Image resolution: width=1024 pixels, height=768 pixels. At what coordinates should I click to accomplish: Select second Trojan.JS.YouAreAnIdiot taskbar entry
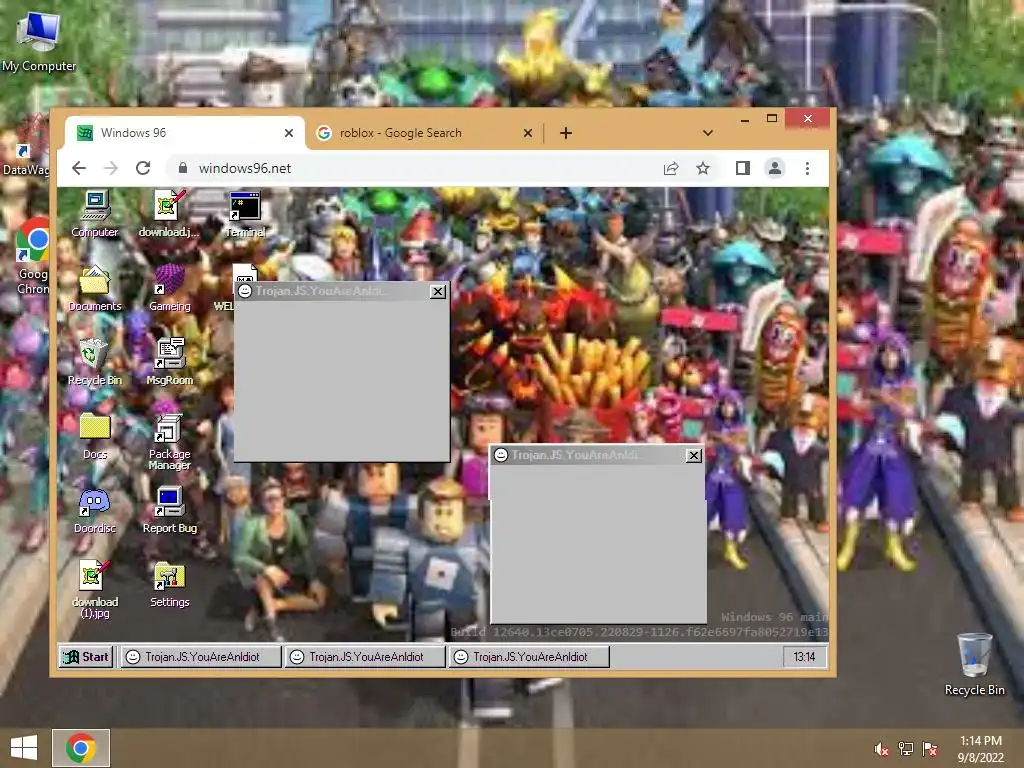coord(365,657)
